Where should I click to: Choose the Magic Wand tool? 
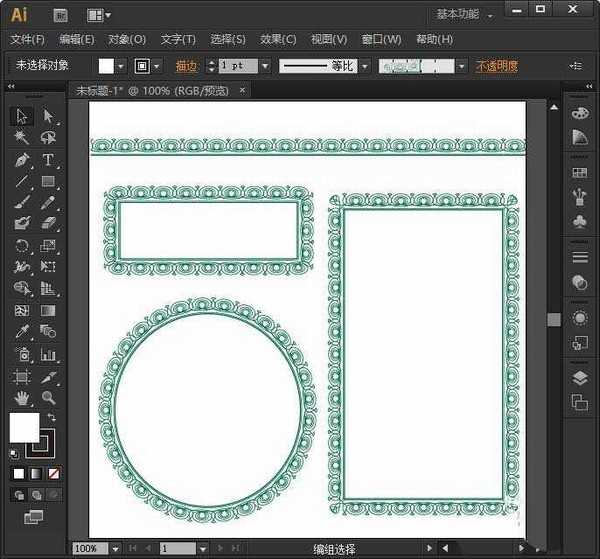pos(22,138)
